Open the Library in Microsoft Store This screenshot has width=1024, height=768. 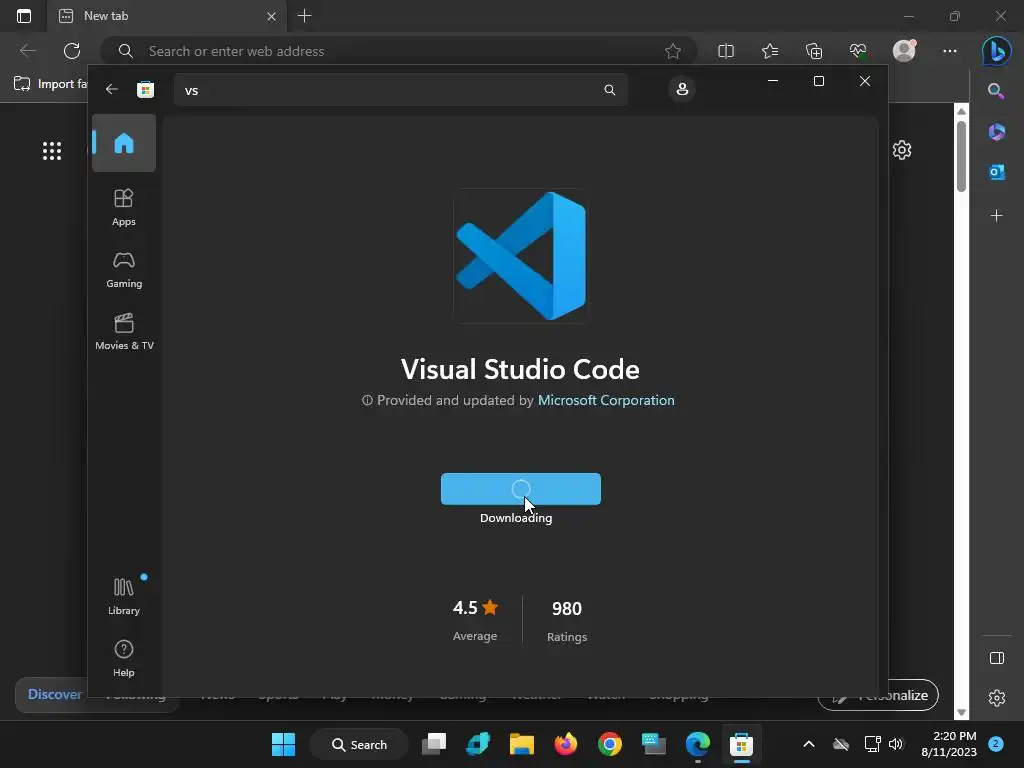coord(123,596)
